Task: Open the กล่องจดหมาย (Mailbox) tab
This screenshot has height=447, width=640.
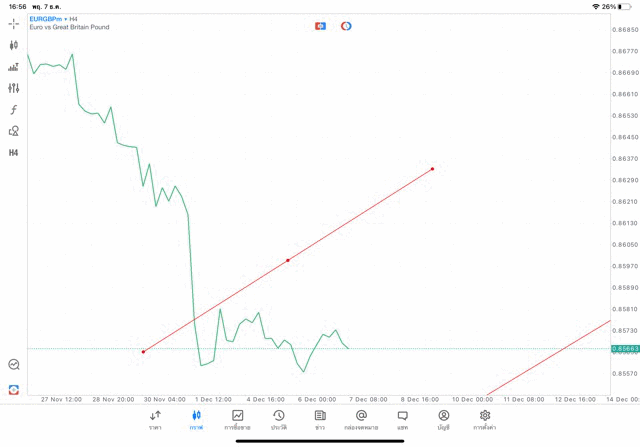Action: point(361,419)
